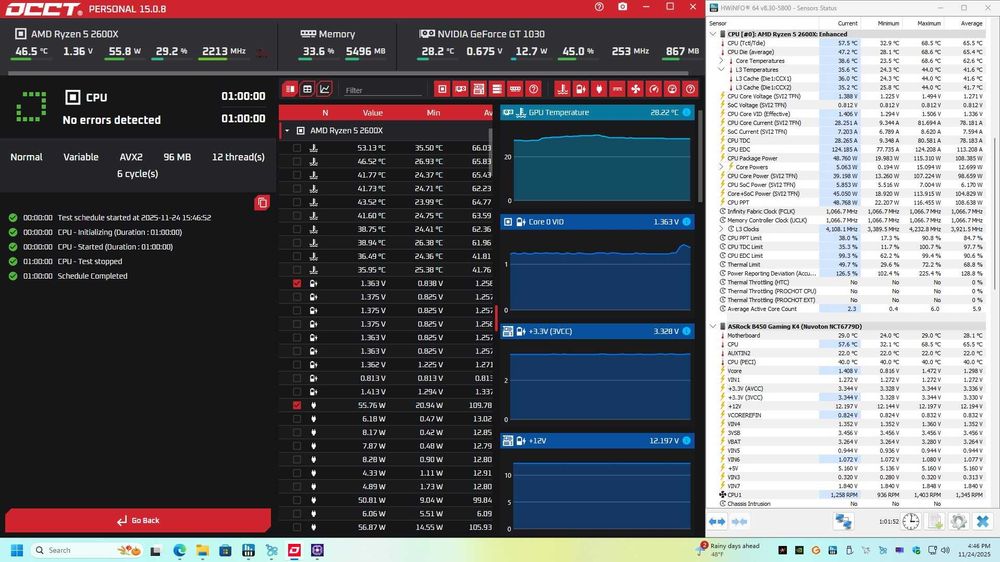Open HWiNFO remote network monitoring icon
The width and height of the screenshot is (1000, 562).
tap(844, 521)
